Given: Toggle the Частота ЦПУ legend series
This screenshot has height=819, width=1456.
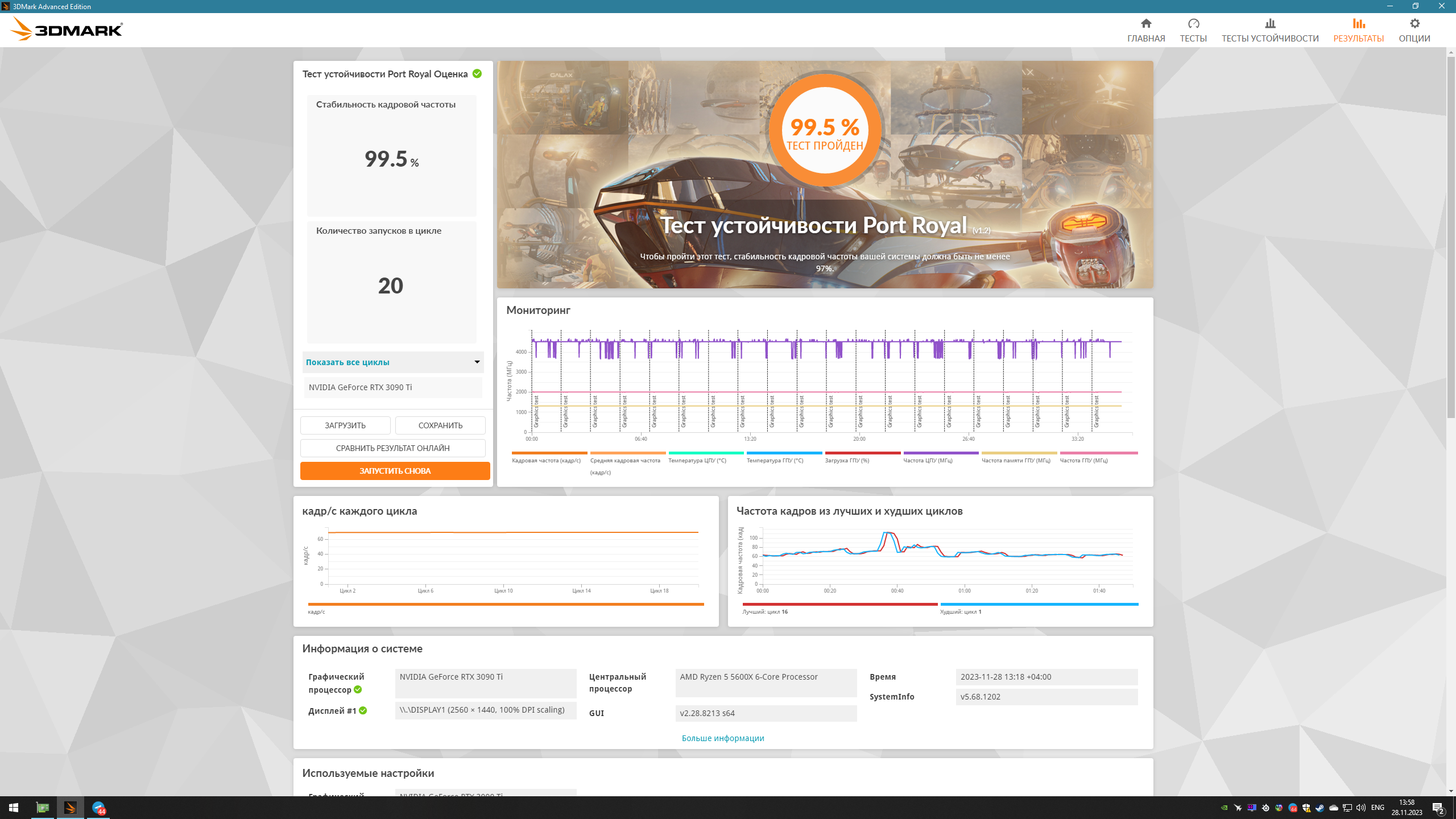Looking at the screenshot, I should [928, 460].
